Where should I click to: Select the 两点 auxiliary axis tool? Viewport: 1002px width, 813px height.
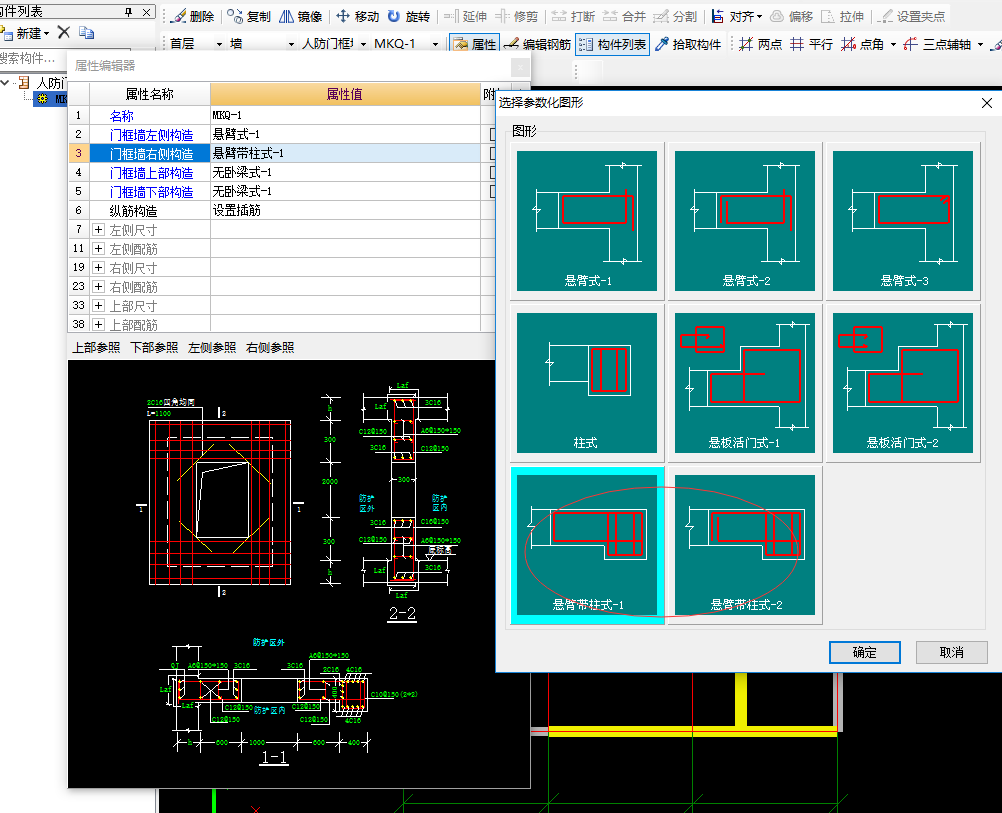(760, 44)
